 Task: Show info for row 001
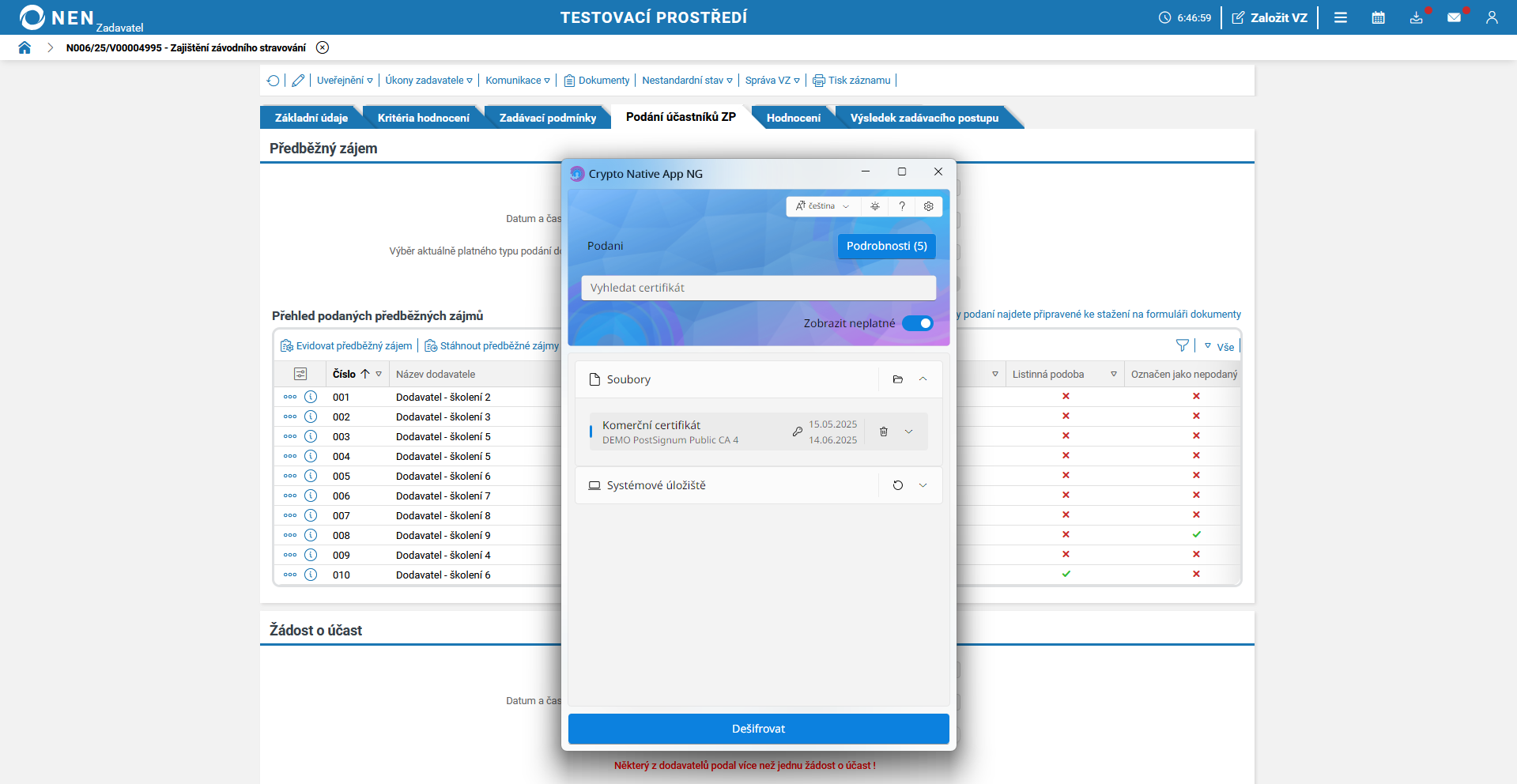click(x=311, y=397)
